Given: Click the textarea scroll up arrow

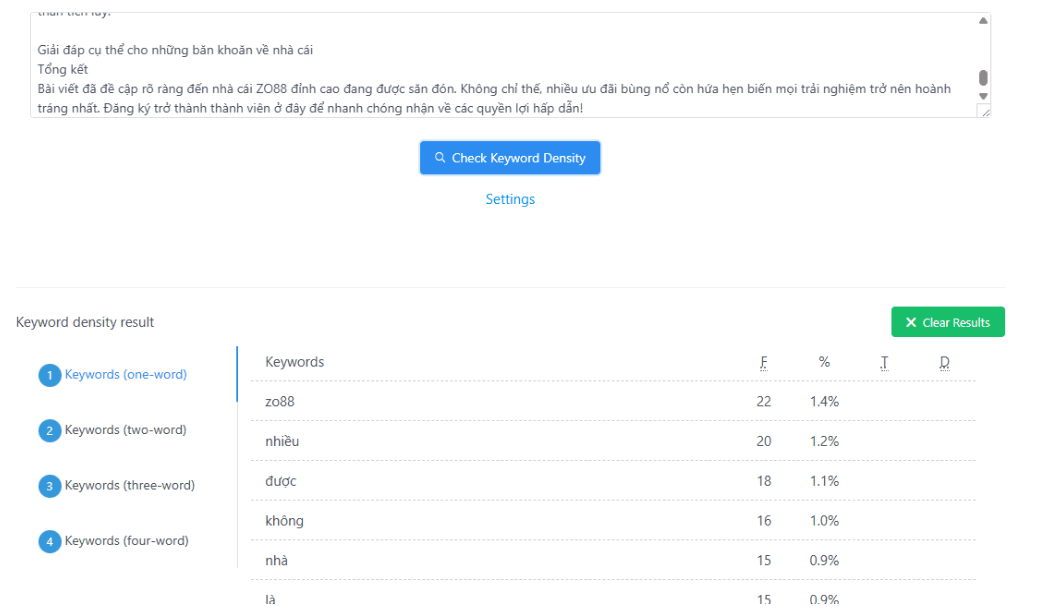Looking at the screenshot, I should pyautogui.click(x=983, y=21).
